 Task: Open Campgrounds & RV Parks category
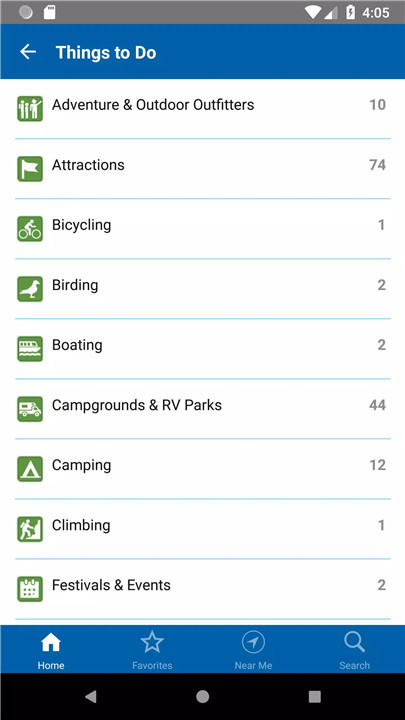pos(202,409)
